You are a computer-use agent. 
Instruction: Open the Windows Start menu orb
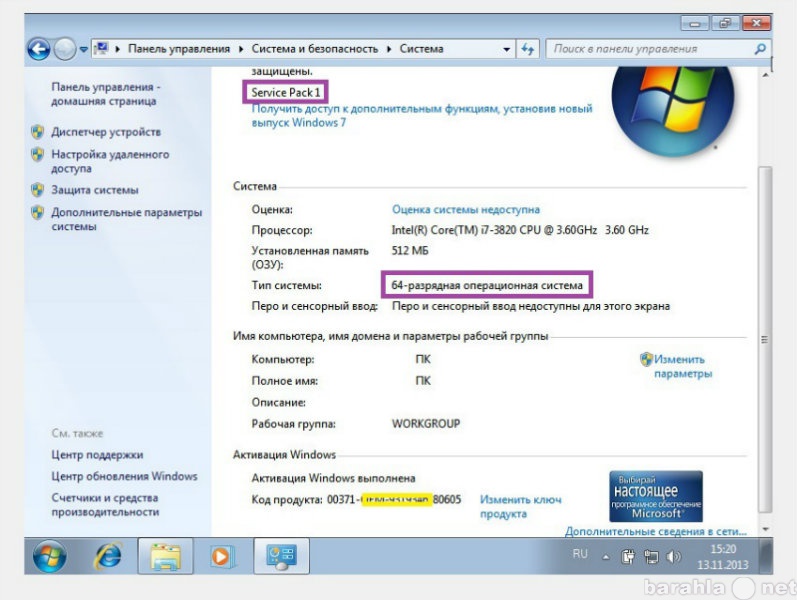tap(49, 556)
